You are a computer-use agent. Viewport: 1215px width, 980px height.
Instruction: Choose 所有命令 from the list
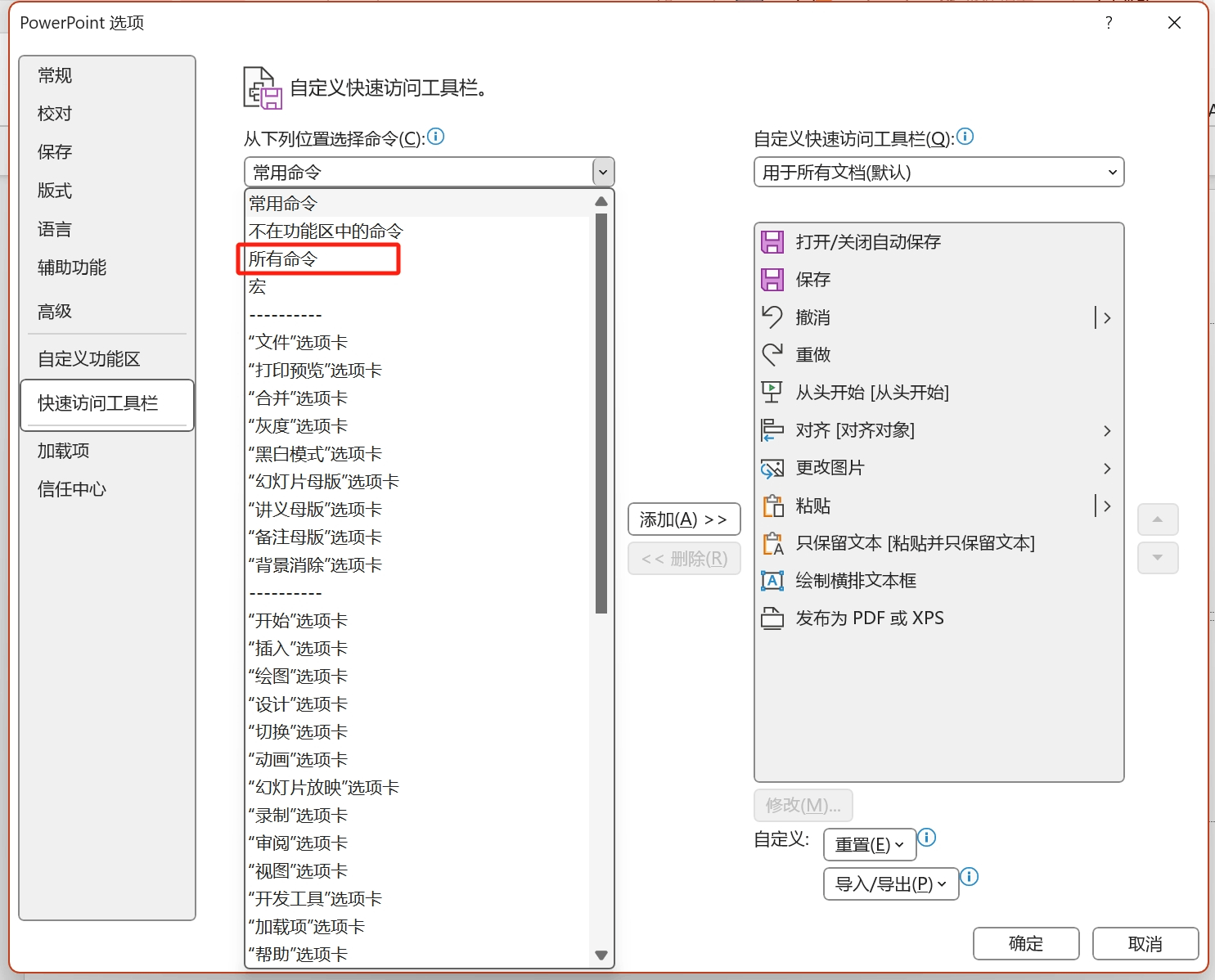[417, 259]
